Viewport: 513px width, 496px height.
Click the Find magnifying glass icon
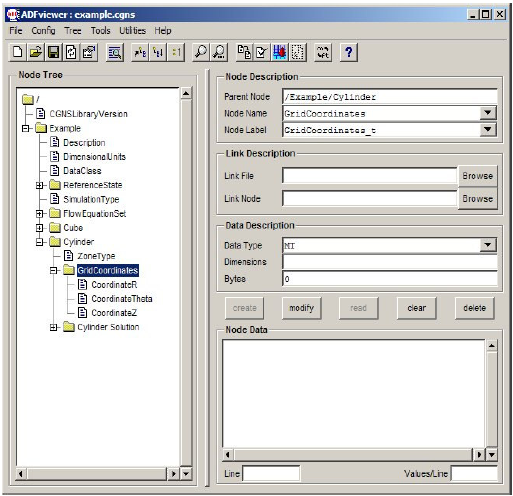click(x=201, y=52)
